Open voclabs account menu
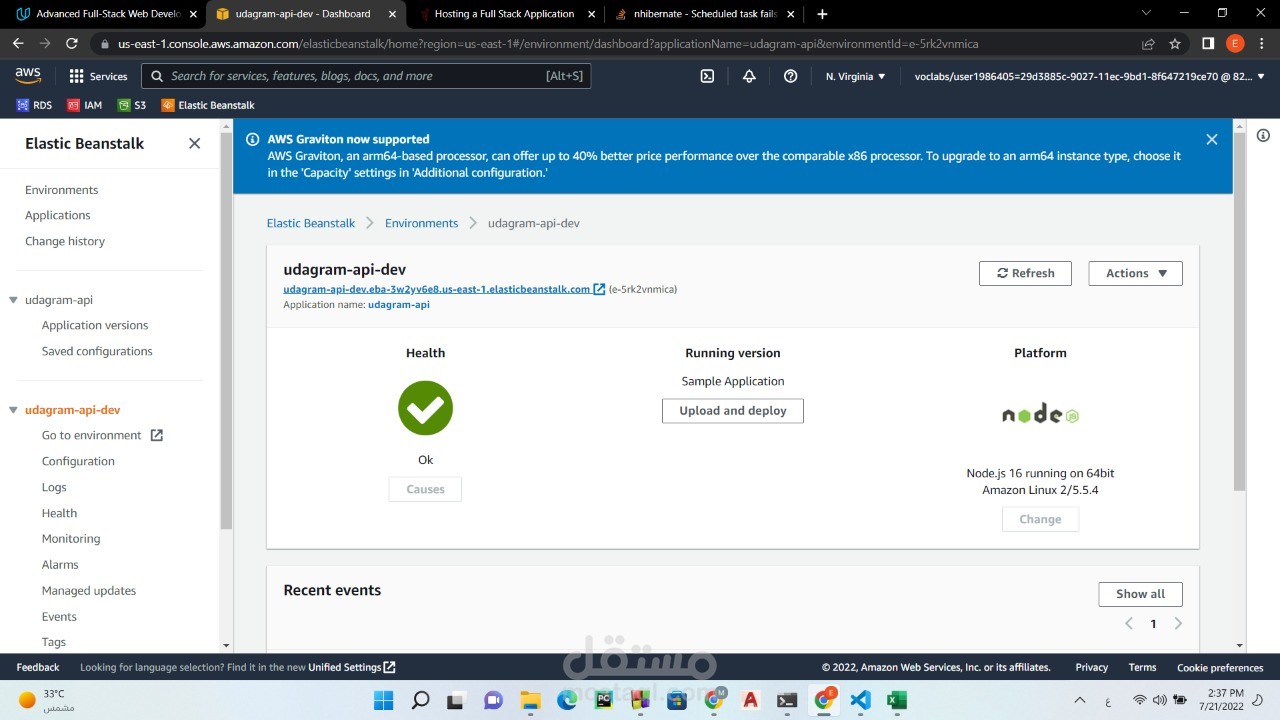This screenshot has height=720, width=1280. point(1088,76)
